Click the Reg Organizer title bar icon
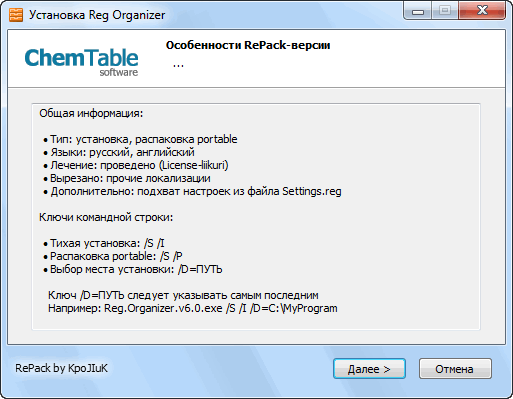Screen dimensions: 513x399 pos(16,15)
